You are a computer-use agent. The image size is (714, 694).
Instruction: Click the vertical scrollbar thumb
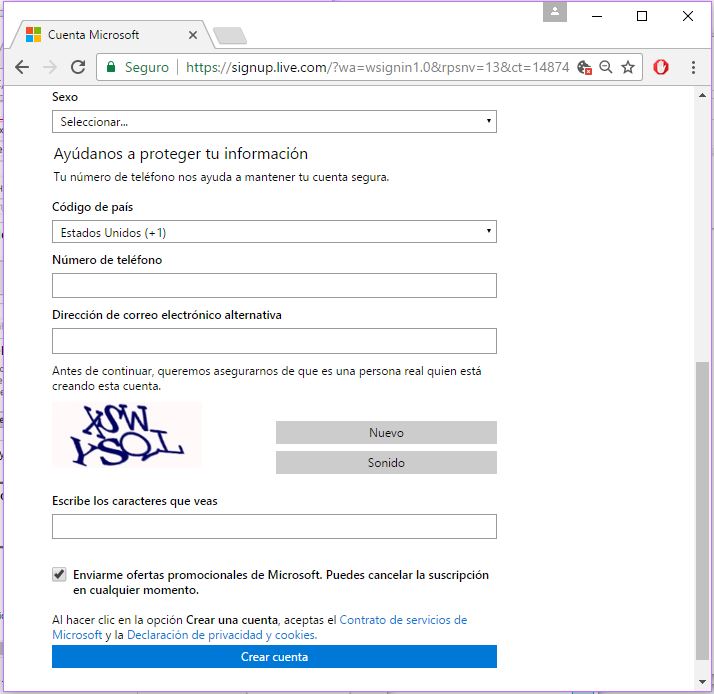[703, 510]
